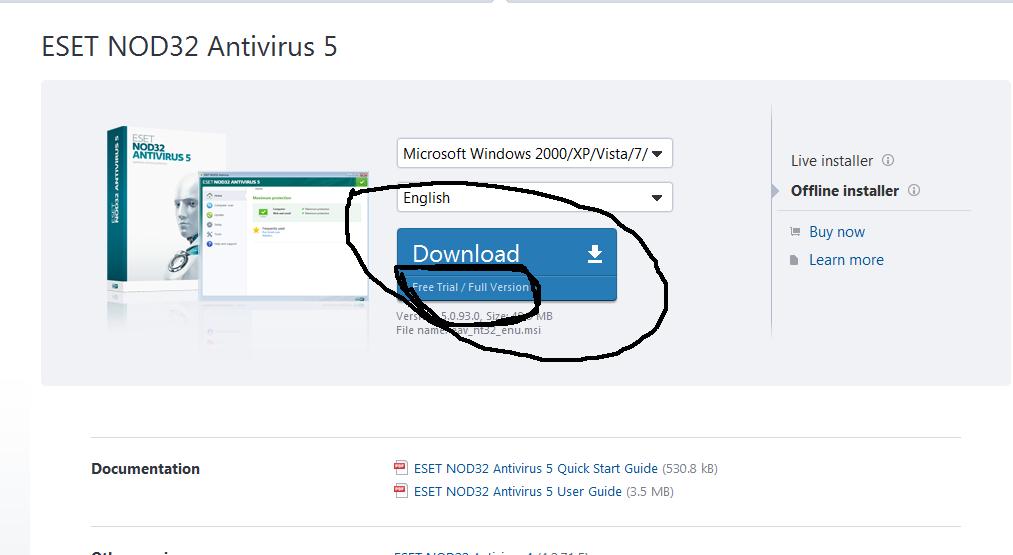Viewport: 1013px width, 555px height.
Task: Follow the Buy now link
Action: pyautogui.click(x=837, y=231)
